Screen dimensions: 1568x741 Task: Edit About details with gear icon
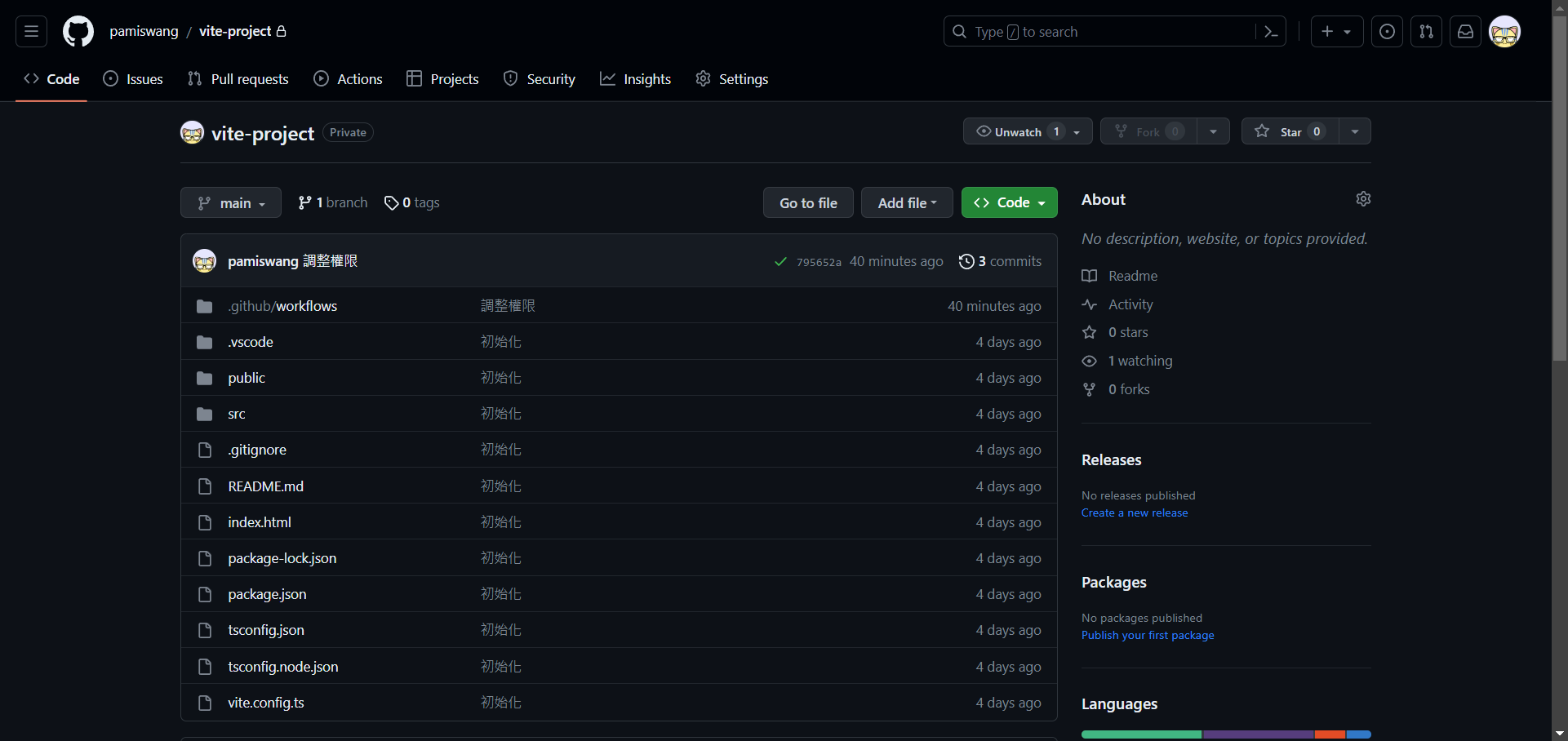tap(1363, 199)
